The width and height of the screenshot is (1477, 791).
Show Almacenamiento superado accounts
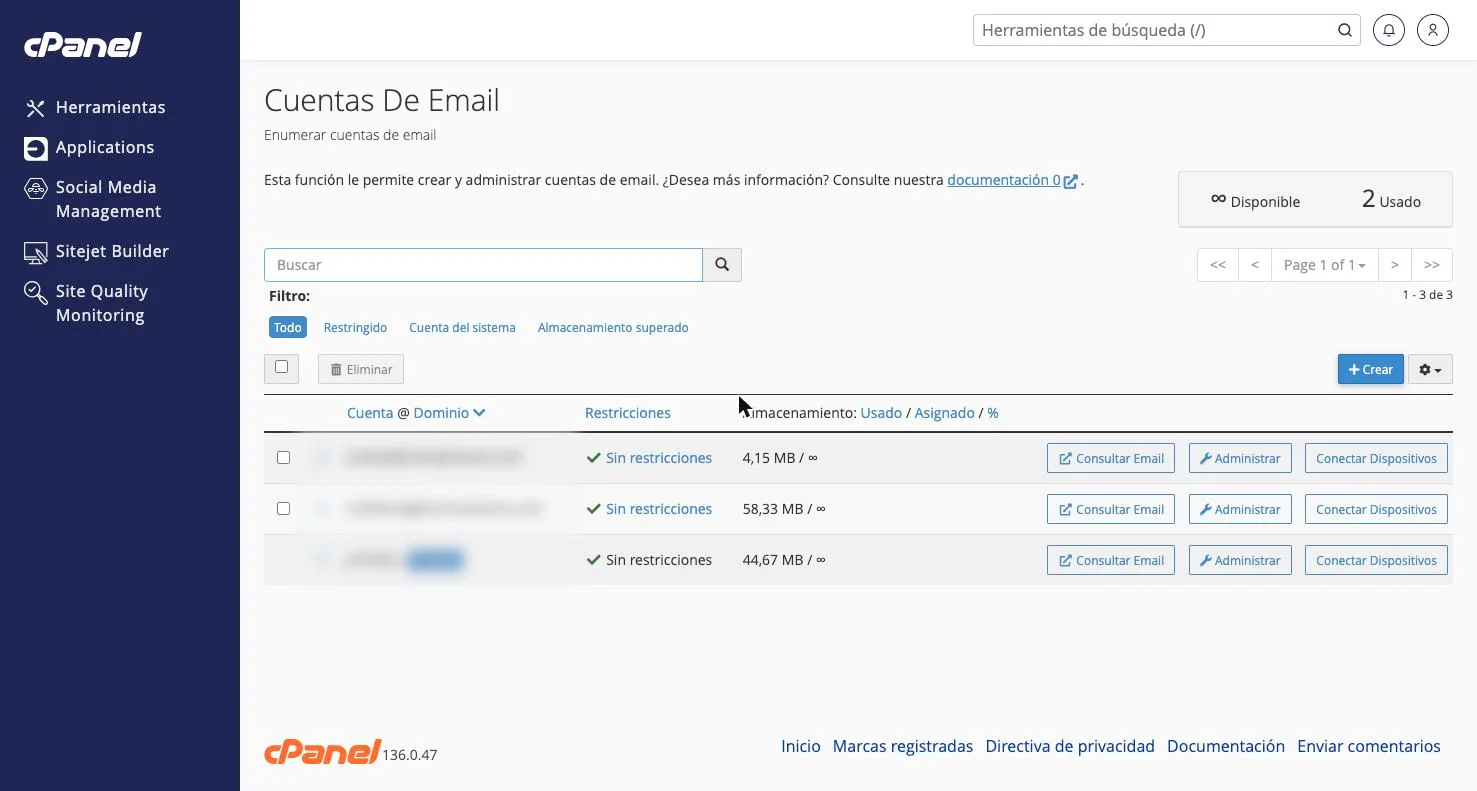coord(613,327)
